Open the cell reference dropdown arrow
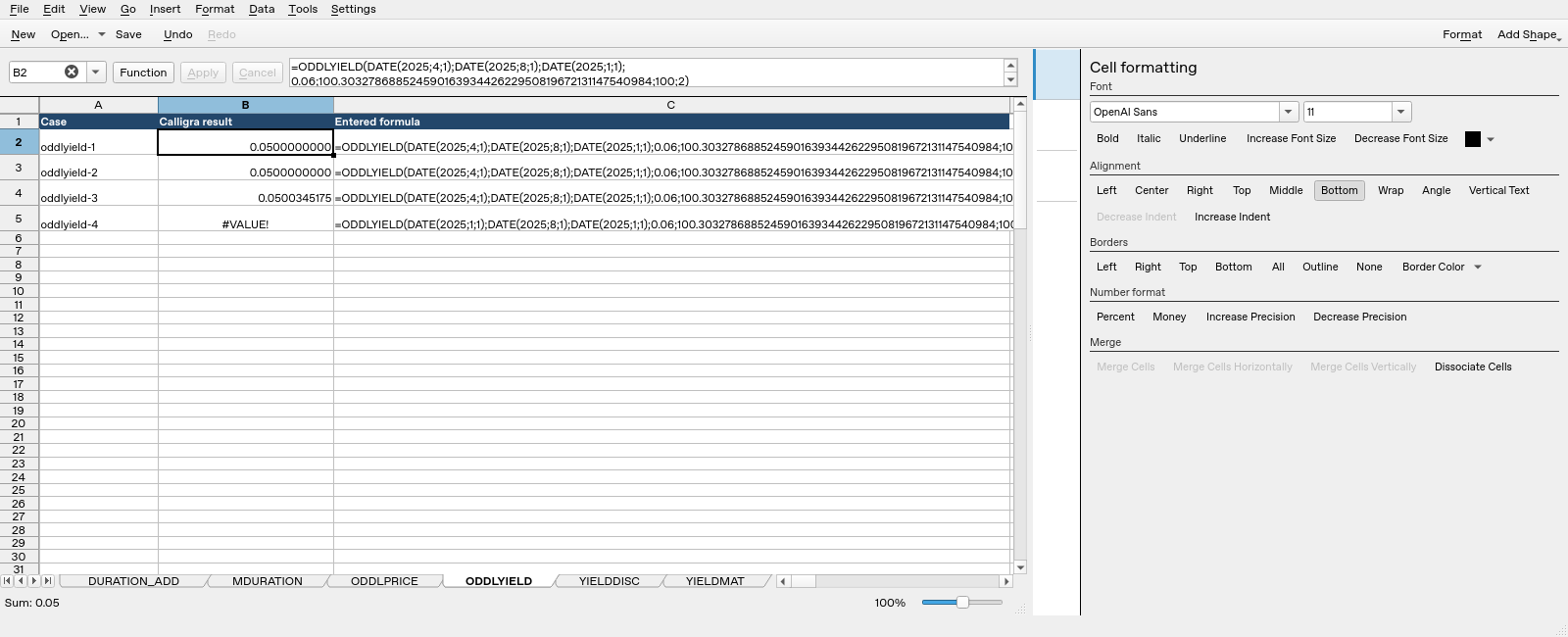The image size is (1568, 637). point(96,72)
